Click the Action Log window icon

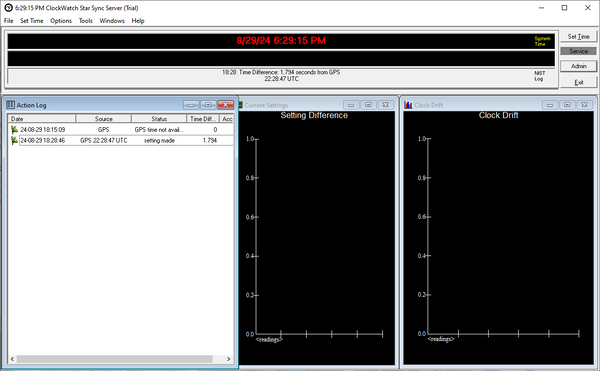point(11,105)
